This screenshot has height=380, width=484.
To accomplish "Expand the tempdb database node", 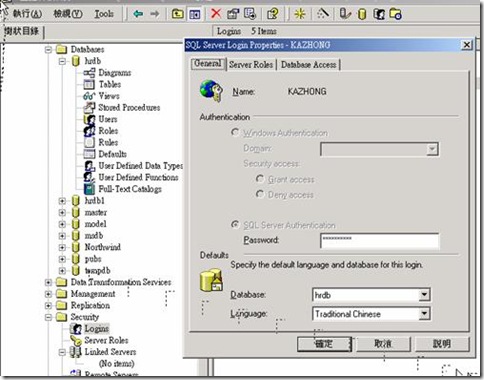I will tap(62, 271).
